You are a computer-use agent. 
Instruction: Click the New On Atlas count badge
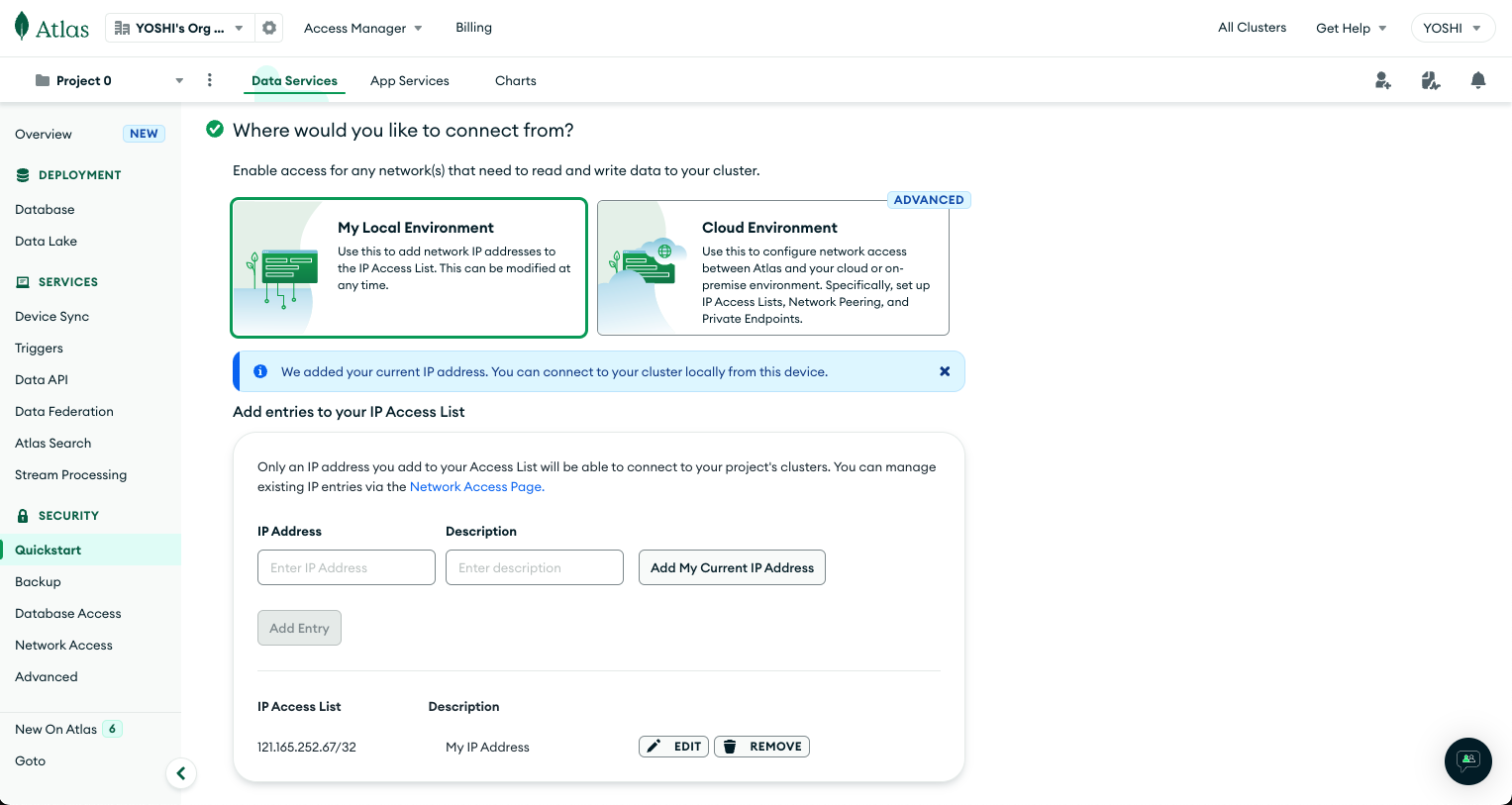coord(113,729)
